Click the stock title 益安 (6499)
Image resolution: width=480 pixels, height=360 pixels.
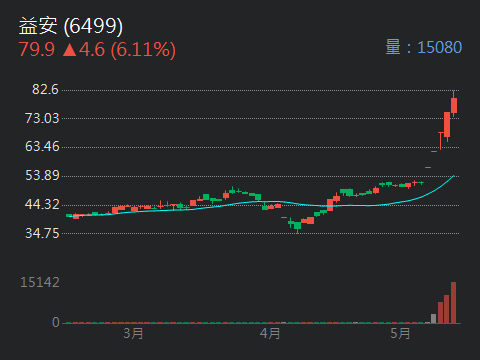(71, 26)
